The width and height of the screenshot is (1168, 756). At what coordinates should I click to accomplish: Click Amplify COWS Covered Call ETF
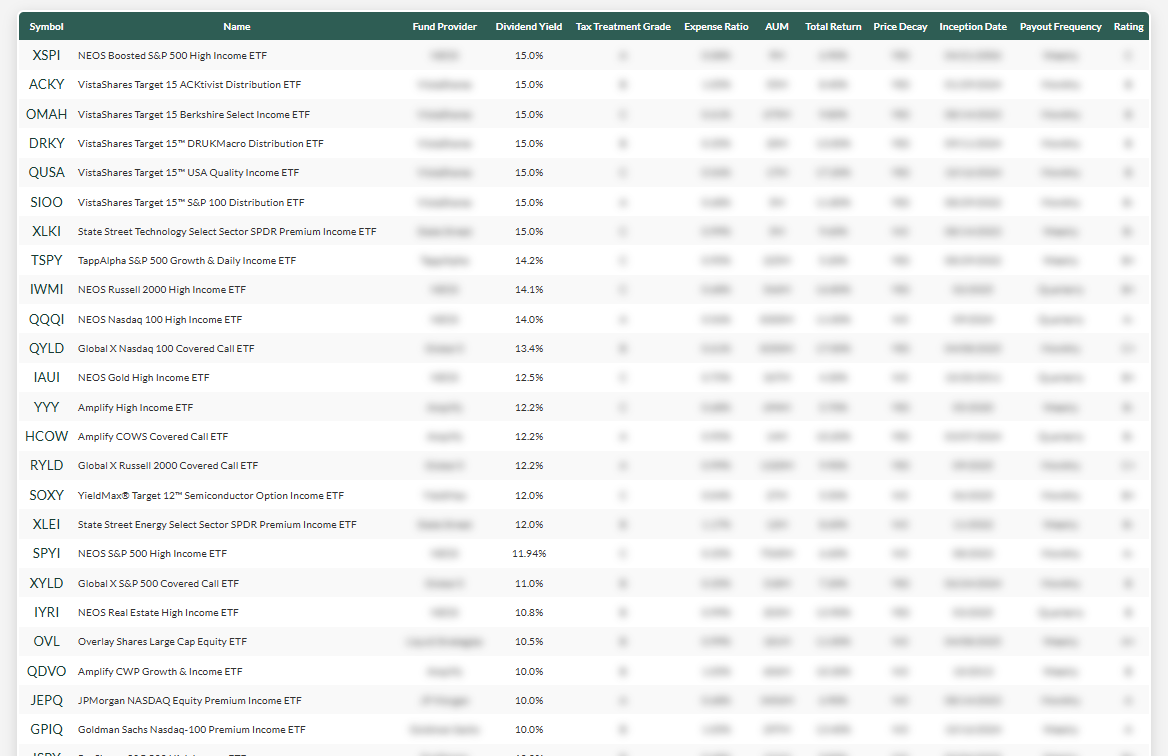point(153,436)
